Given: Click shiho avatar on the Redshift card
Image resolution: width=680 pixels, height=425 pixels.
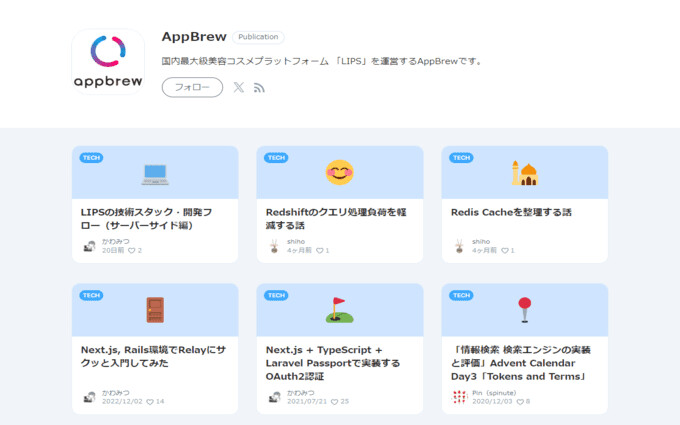Looking at the screenshot, I should tap(274, 246).
